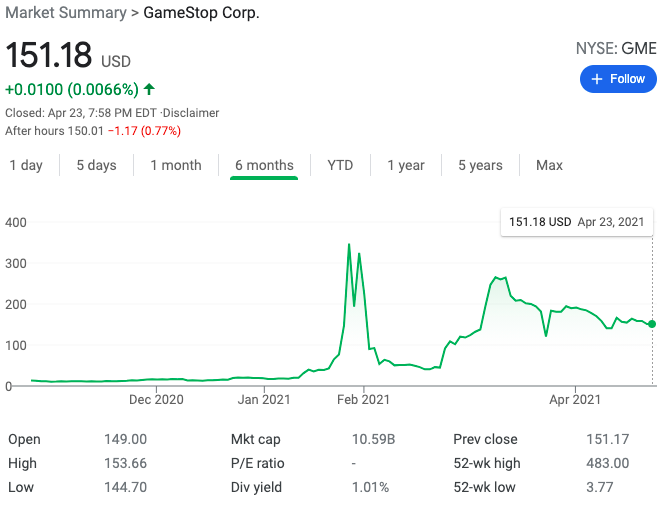Click the Apr 2021 axis label
This screenshot has height=510, width=667.
pyautogui.click(x=575, y=400)
